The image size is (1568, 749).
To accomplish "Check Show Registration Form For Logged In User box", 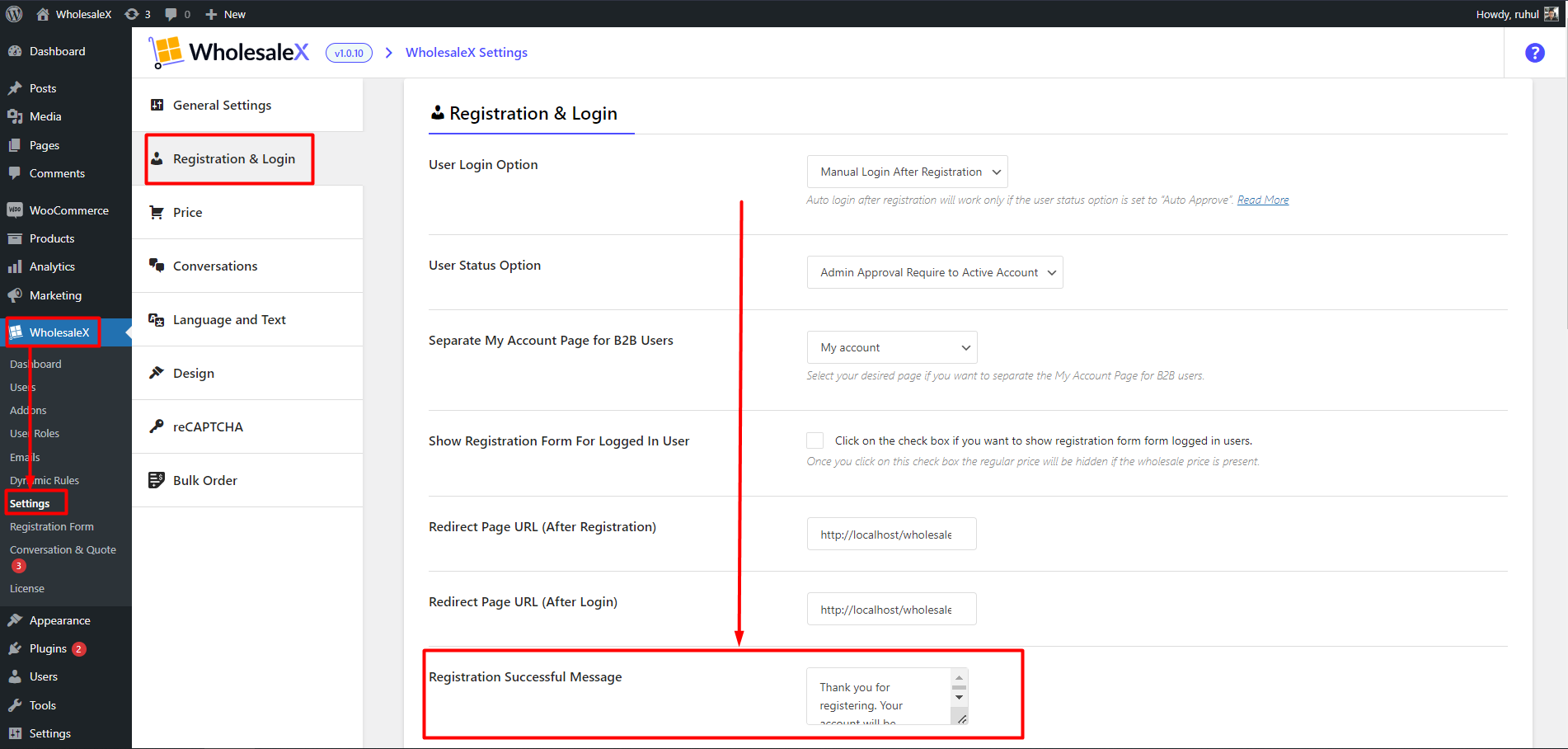I will 815,440.
